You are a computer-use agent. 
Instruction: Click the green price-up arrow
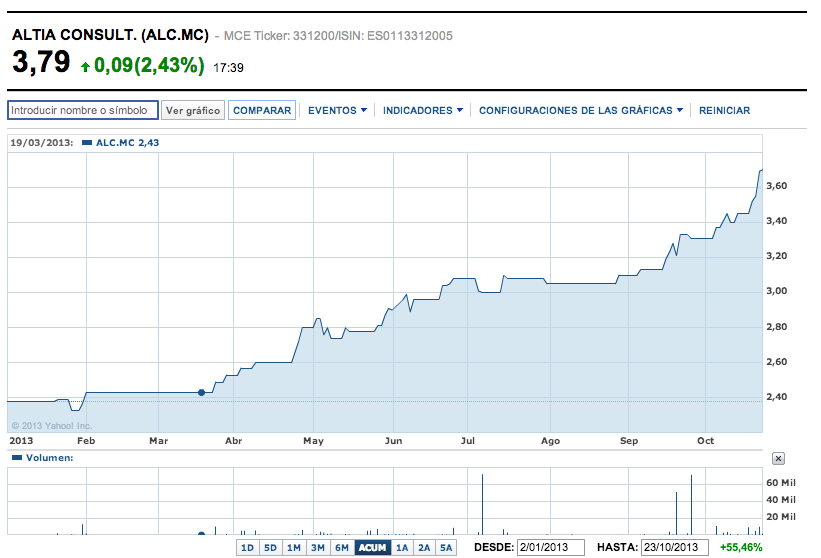point(85,67)
